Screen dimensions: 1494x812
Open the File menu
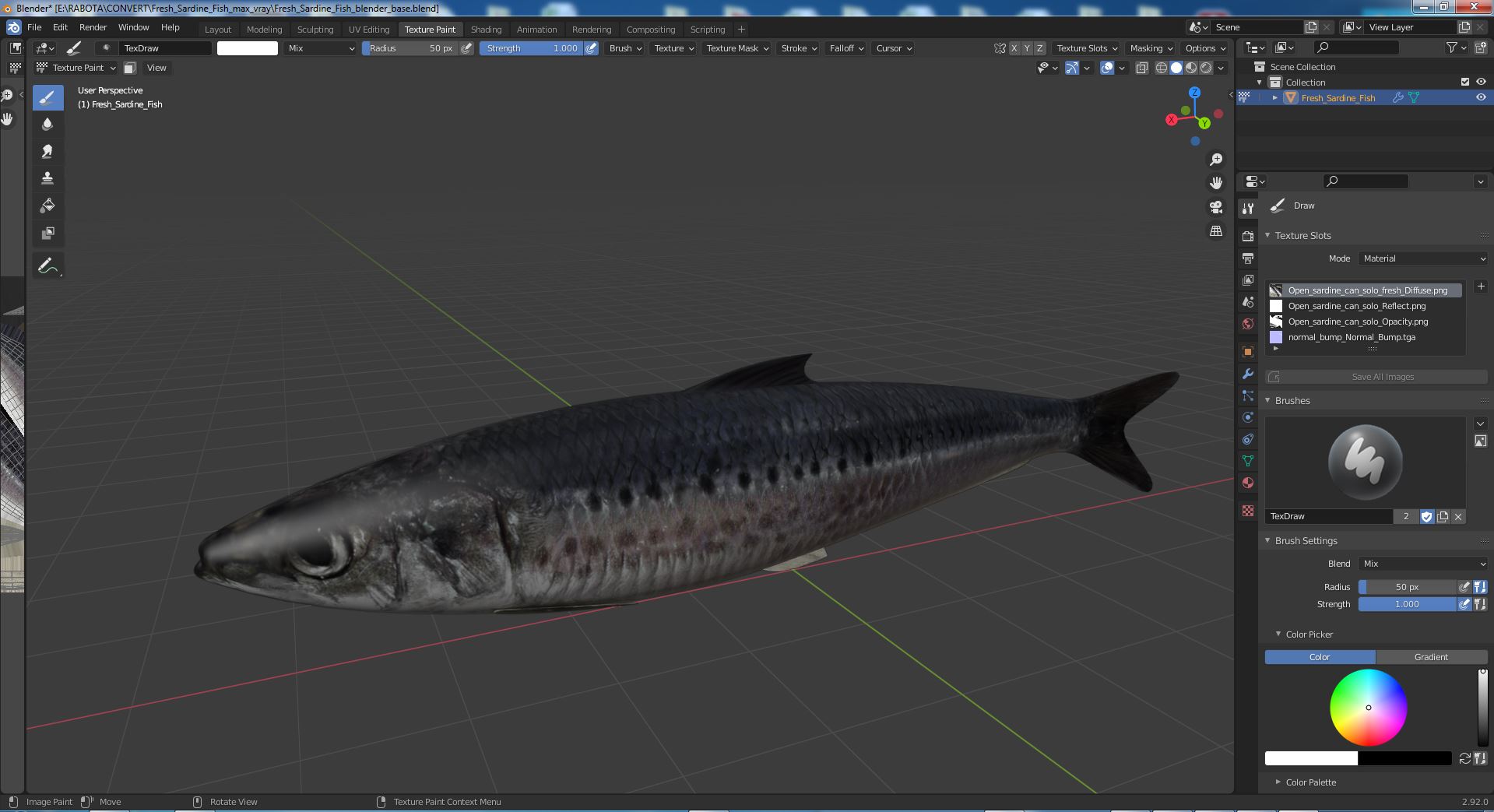(x=34, y=27)
